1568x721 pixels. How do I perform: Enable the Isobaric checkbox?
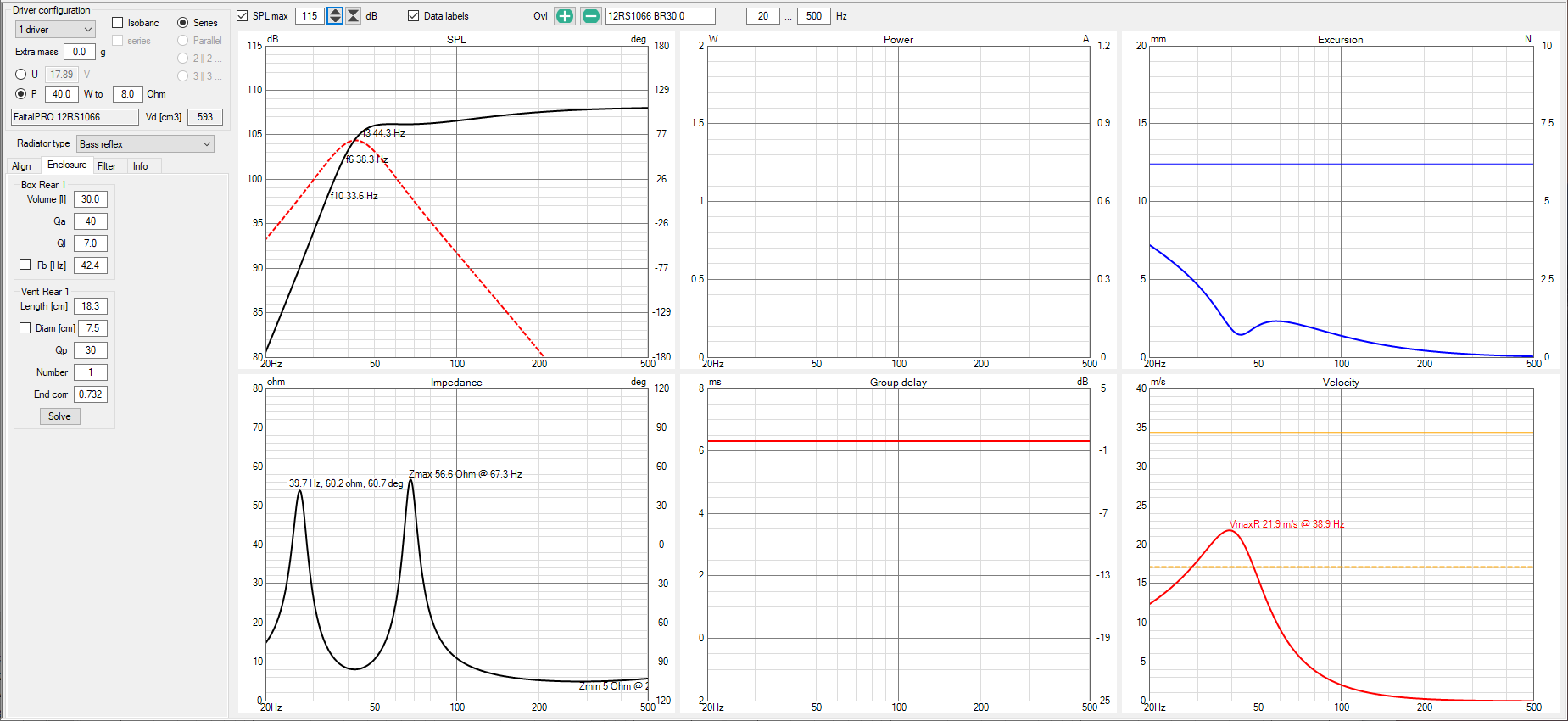[x=118, y=23]
